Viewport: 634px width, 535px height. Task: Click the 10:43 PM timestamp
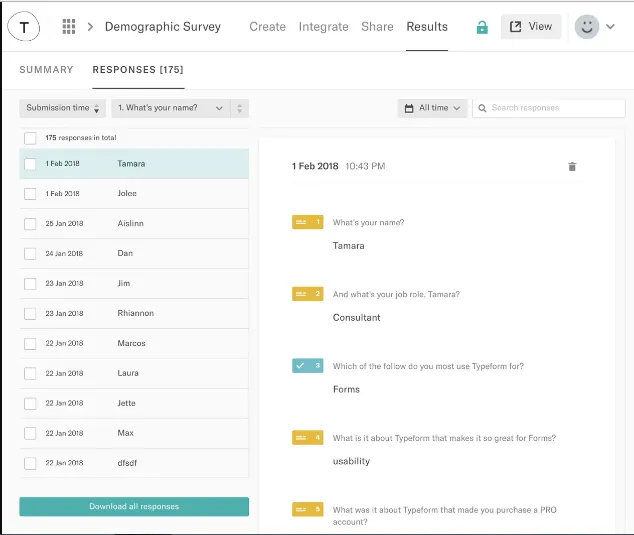[x=365, y=166]
